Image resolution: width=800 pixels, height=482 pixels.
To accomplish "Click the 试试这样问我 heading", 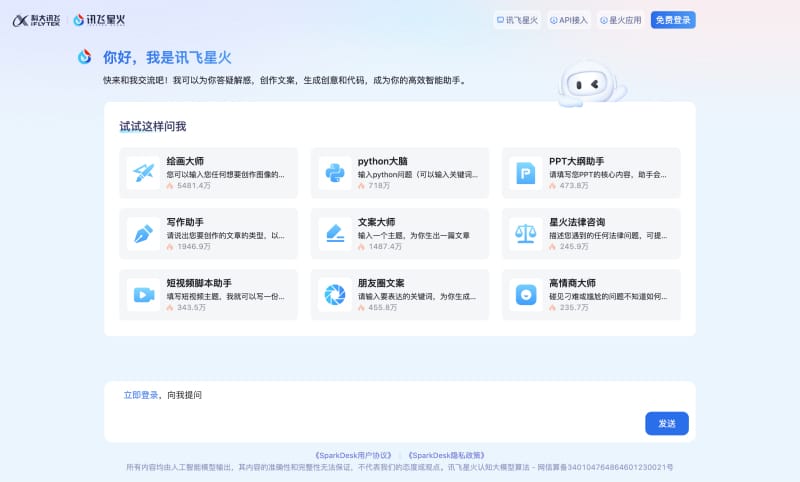I will pos(153,126).
